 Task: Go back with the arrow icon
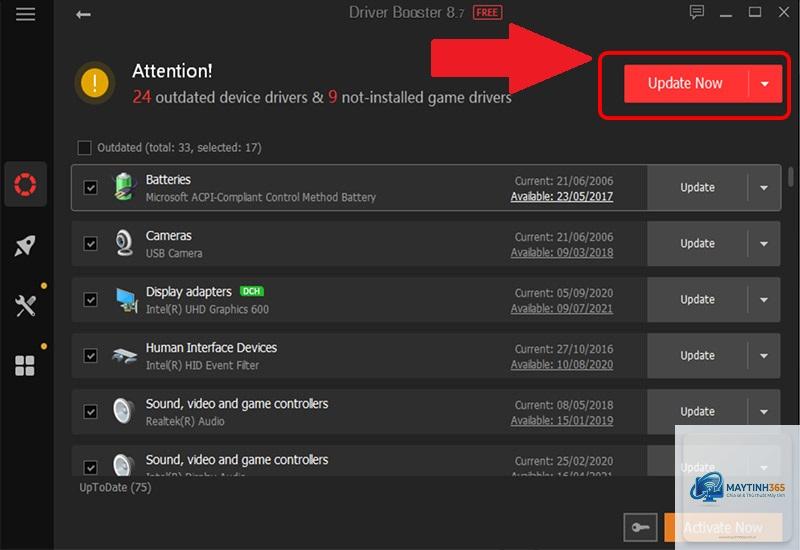tap(83, 14)
